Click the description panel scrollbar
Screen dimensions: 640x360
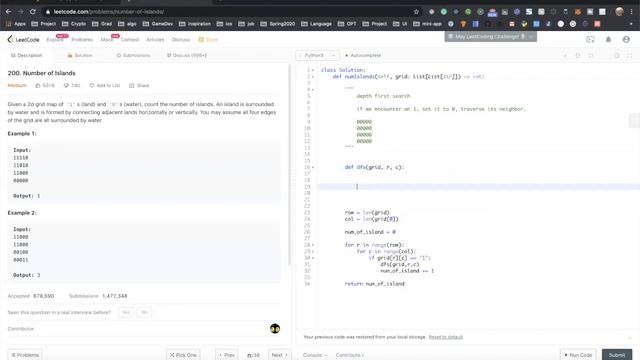tap(290, 164)
